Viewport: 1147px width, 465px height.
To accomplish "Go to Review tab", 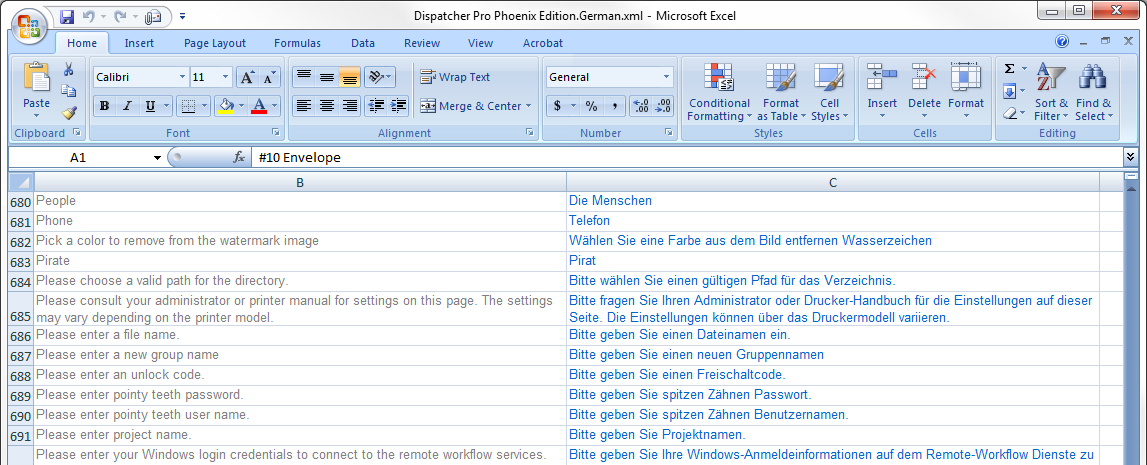I will (422, 43).
